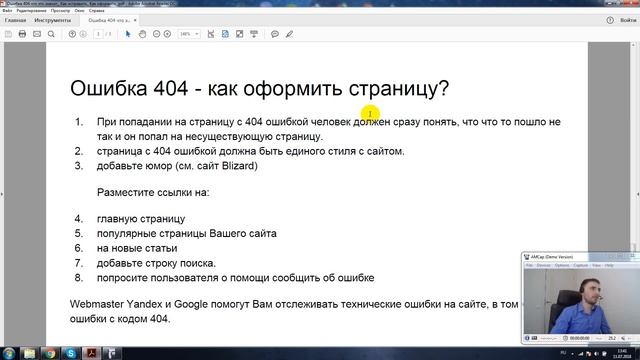Switch to the Главная tab
This screenshot has width=640, height=360.
16,20
